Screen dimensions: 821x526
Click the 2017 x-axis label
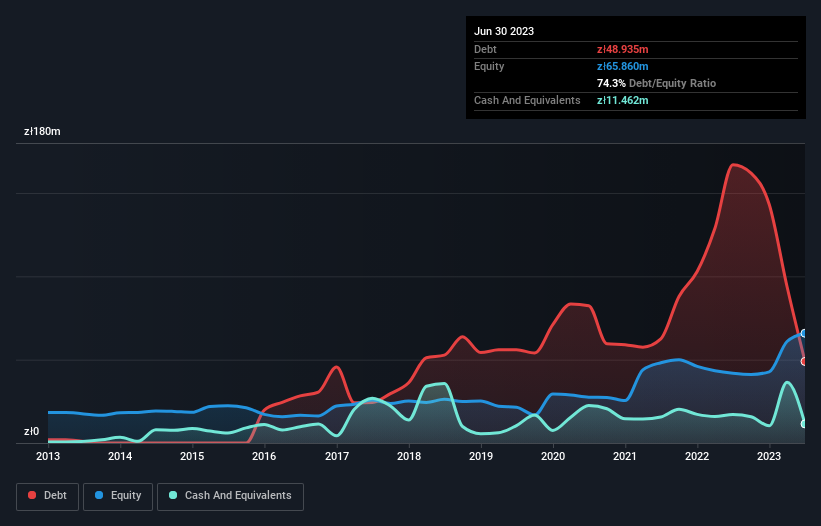(x=337, y=456)
